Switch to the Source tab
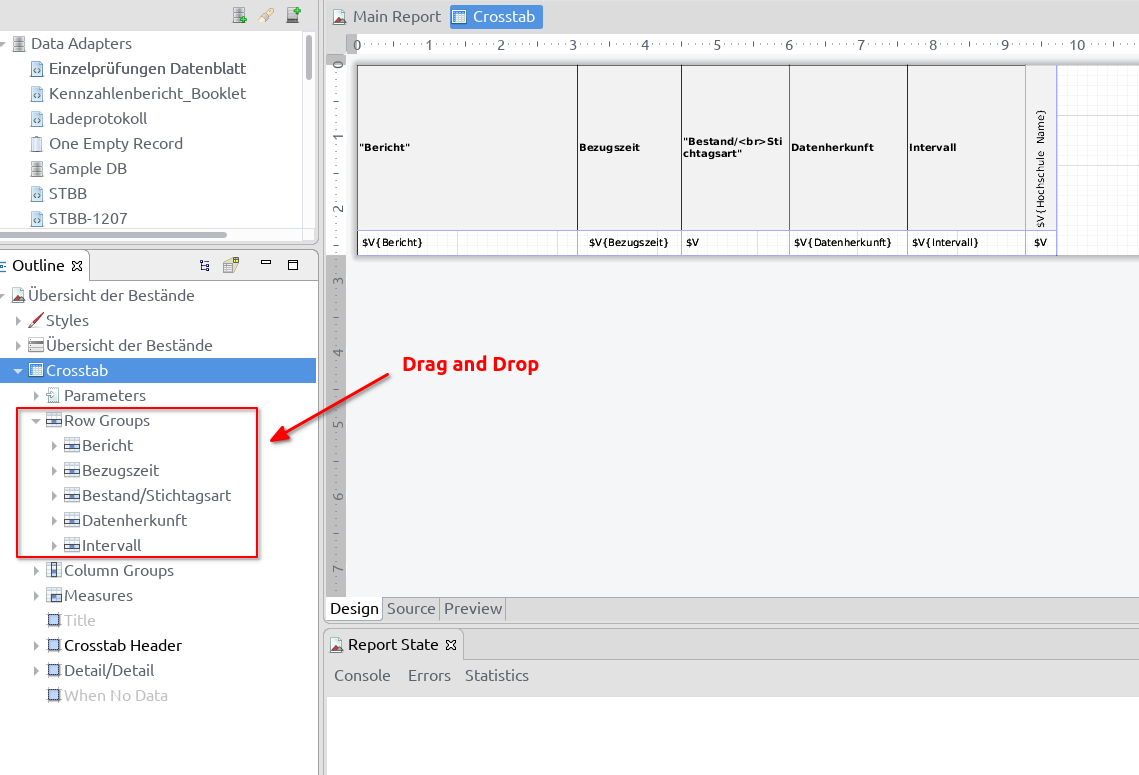1139x775 pixels. tap(411, 609)
